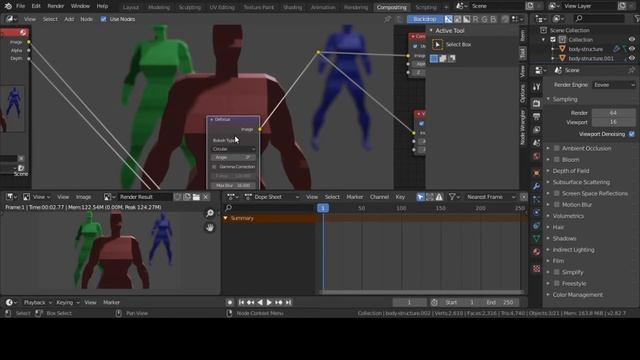Toggle the Viewport Denoising checkbox
Screen dimensions: 640x360
click(632, 134)
